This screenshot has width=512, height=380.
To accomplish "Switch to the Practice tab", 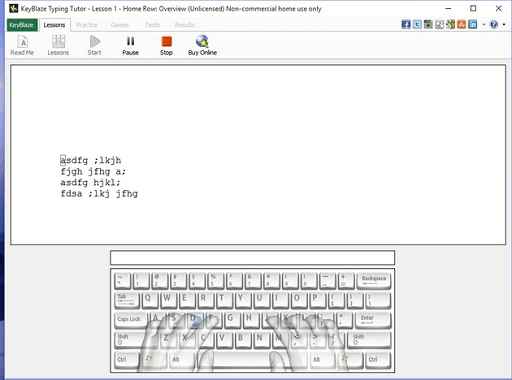I will pos(87,25).
